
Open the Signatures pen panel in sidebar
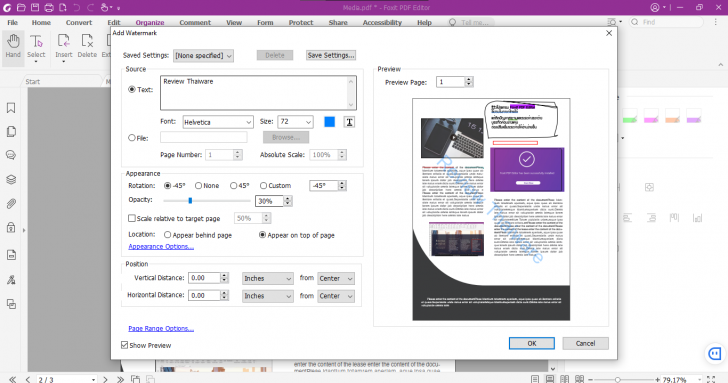coord(11,279)
